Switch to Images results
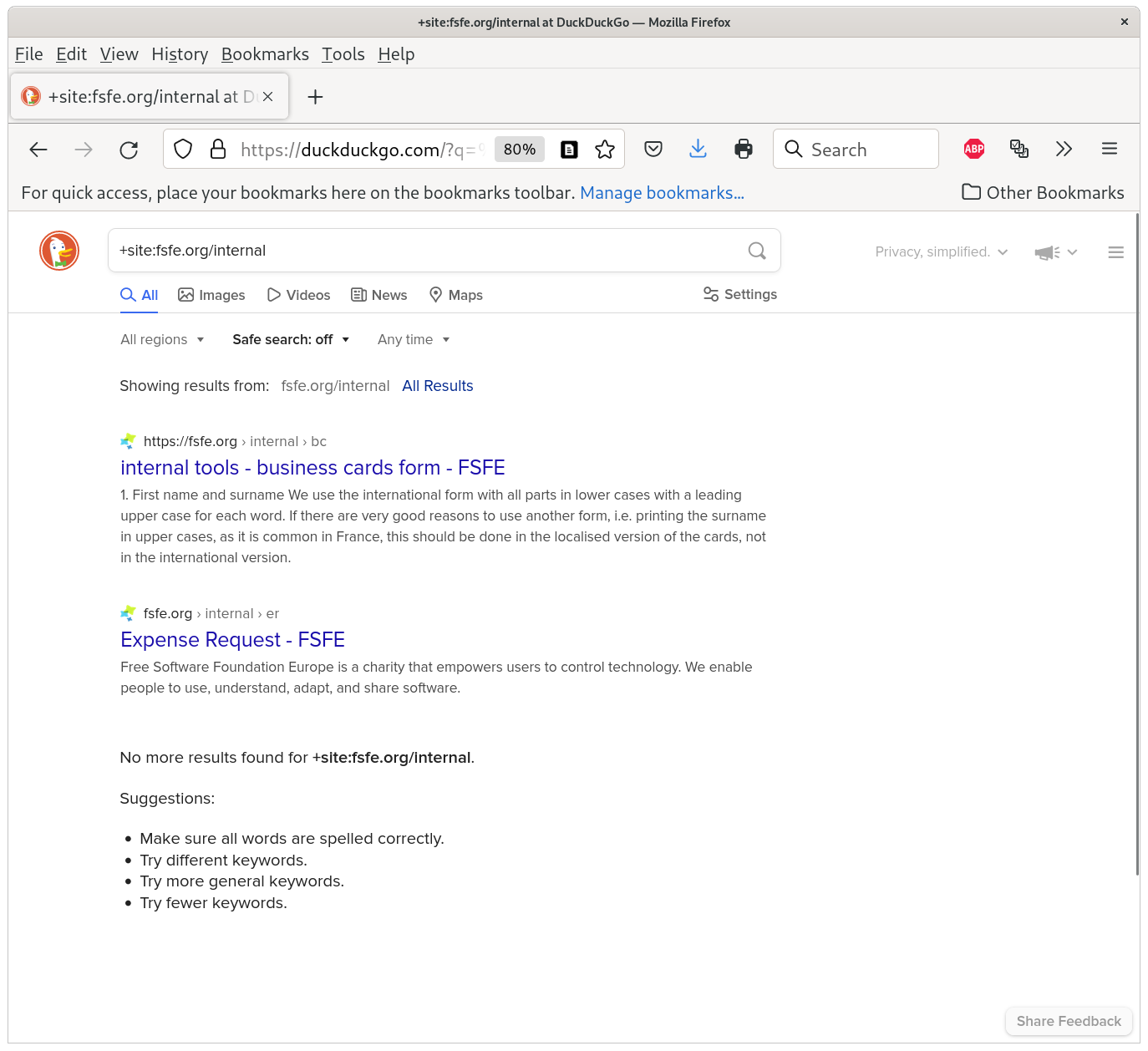The image size is (1148, 1051). pos(211,295)
